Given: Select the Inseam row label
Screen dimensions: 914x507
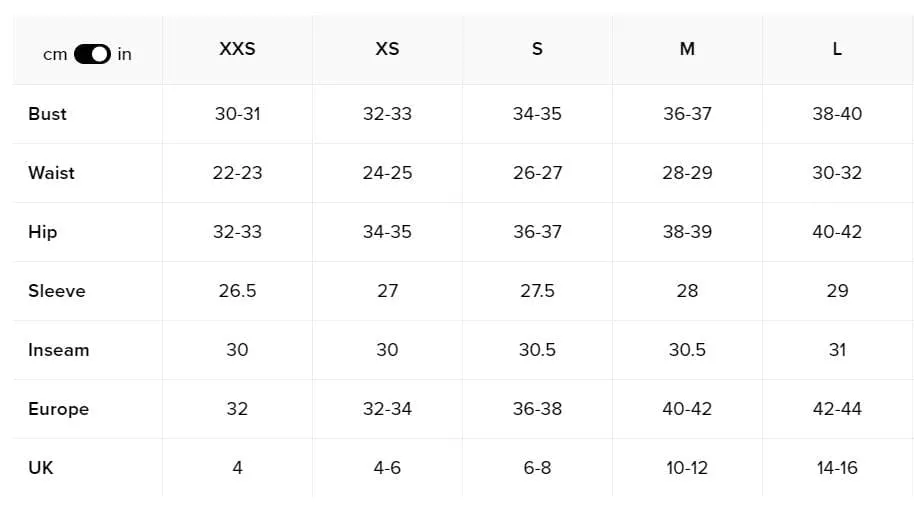Looking at the screenshot, I should click(x=58, y=350).
